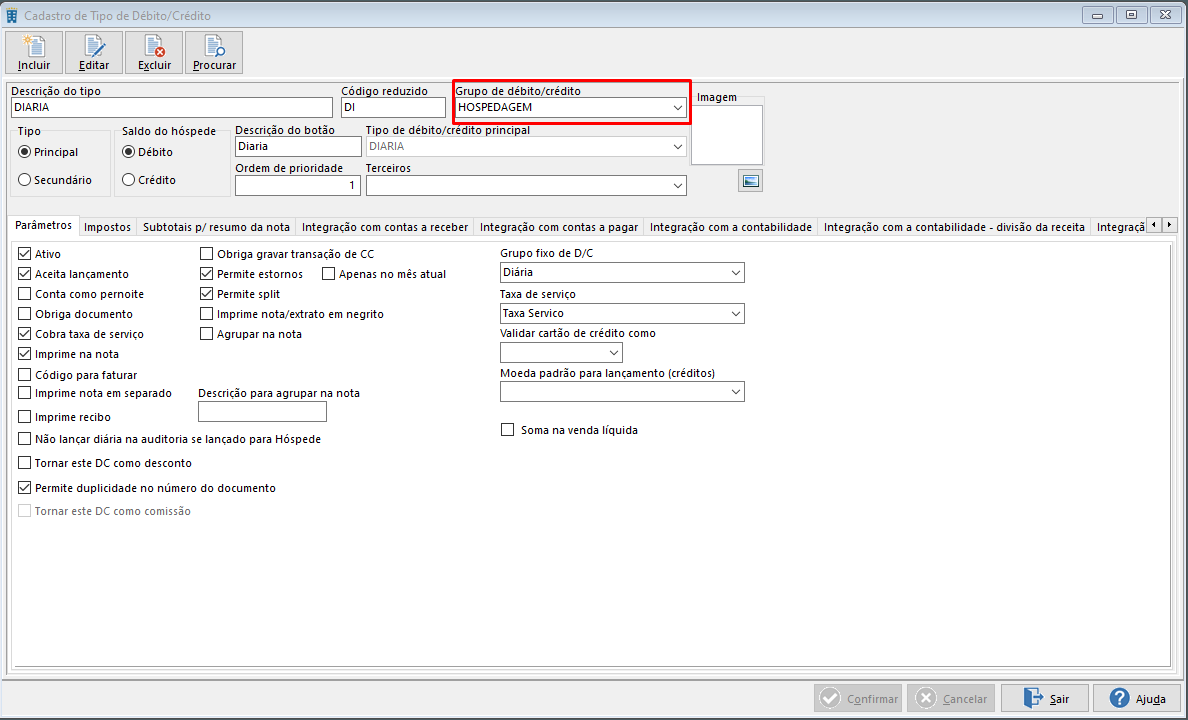
Task: Click the Incluir toolbar icon
Action: [x=34, y=52]
